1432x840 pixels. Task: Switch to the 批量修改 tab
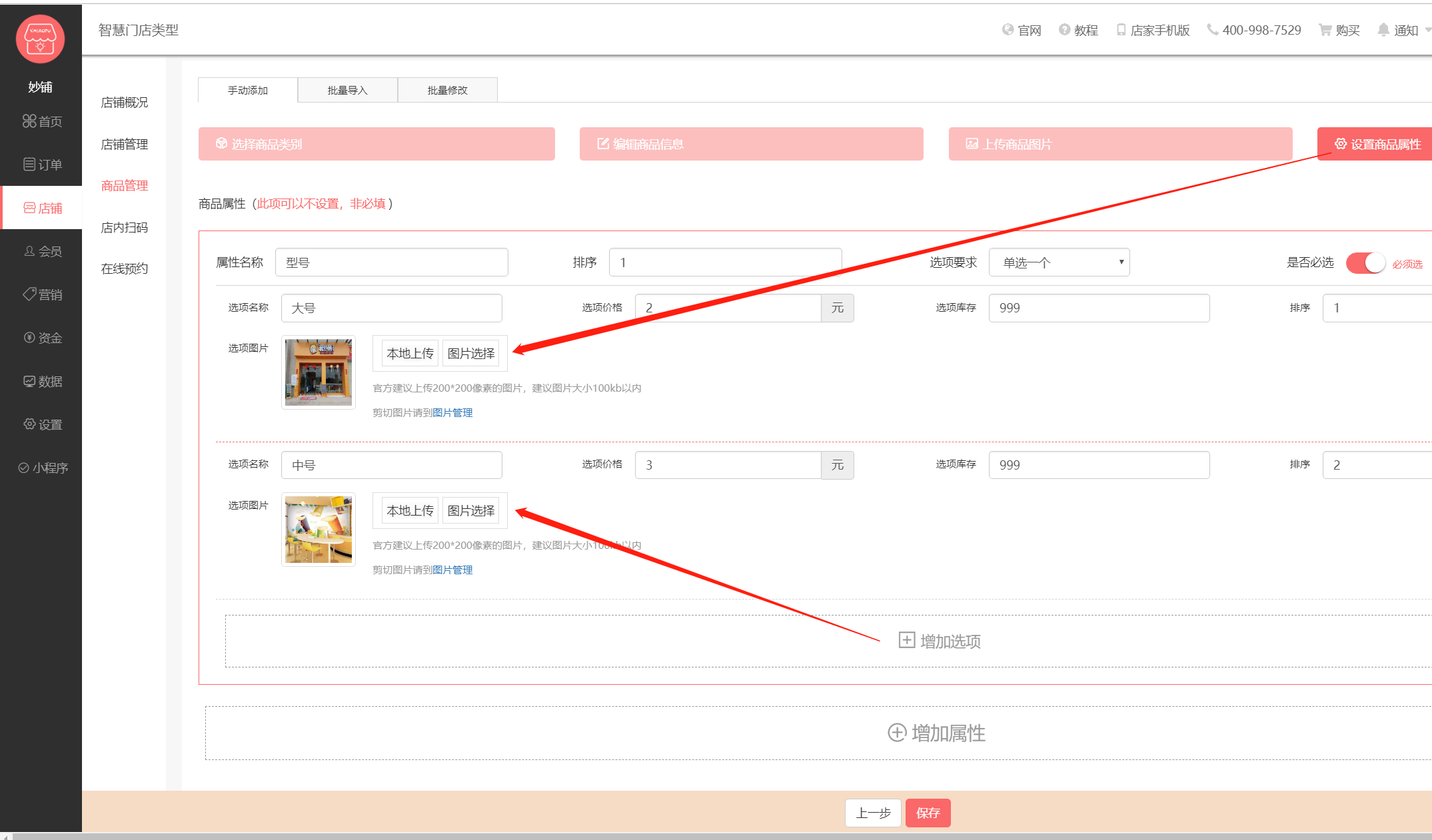[x=448, y=90]
